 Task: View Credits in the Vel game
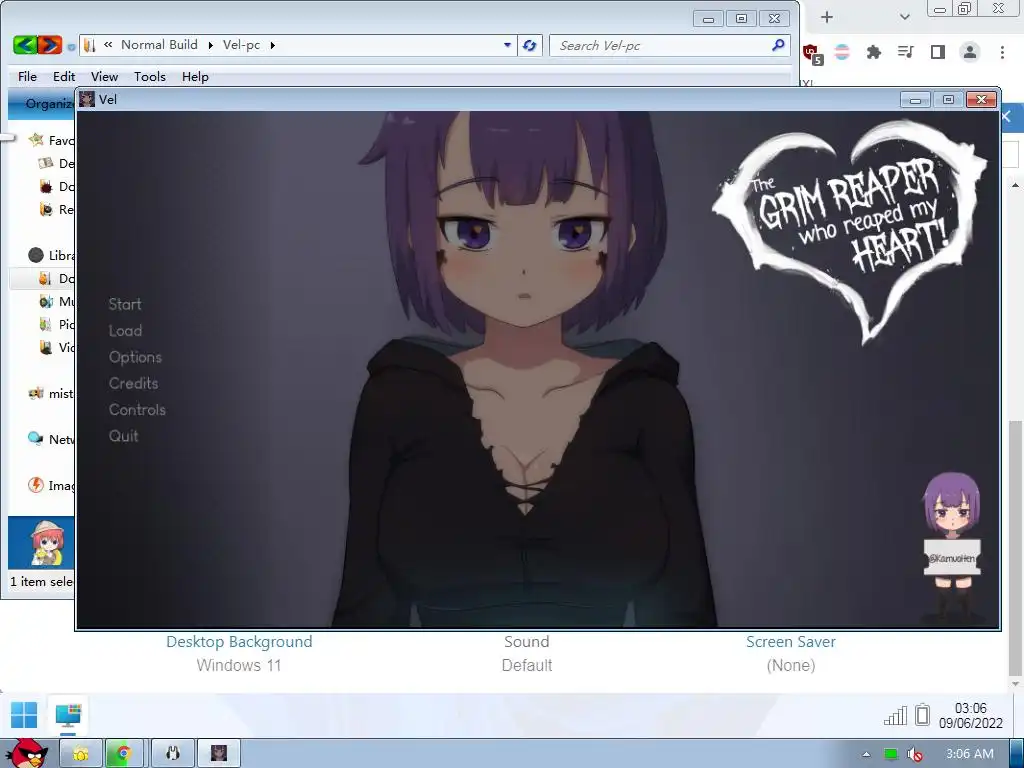click(x=133, y=383)
